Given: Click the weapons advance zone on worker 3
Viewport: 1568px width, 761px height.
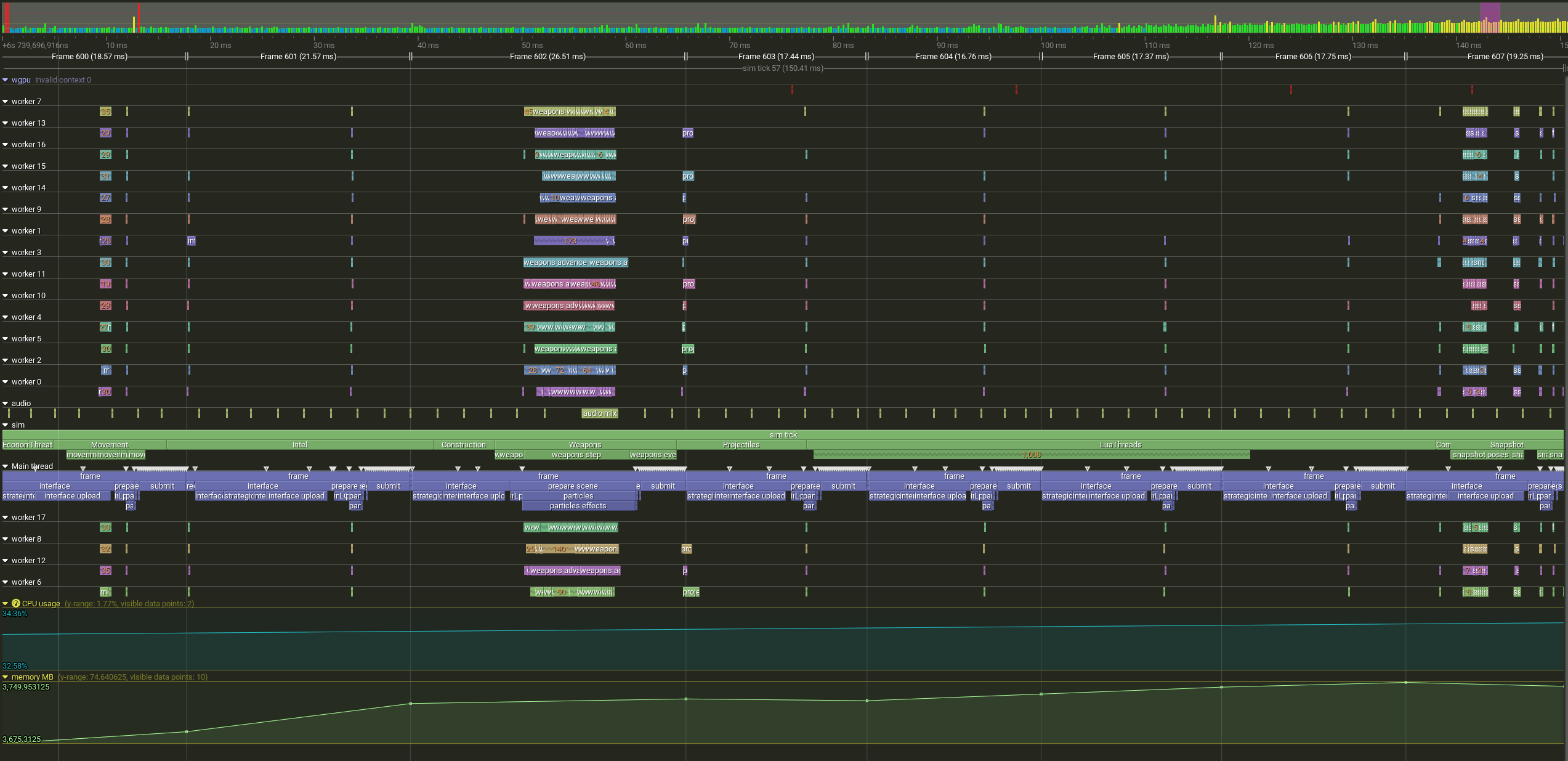Looking at the screenshot, I should [556, 262].
